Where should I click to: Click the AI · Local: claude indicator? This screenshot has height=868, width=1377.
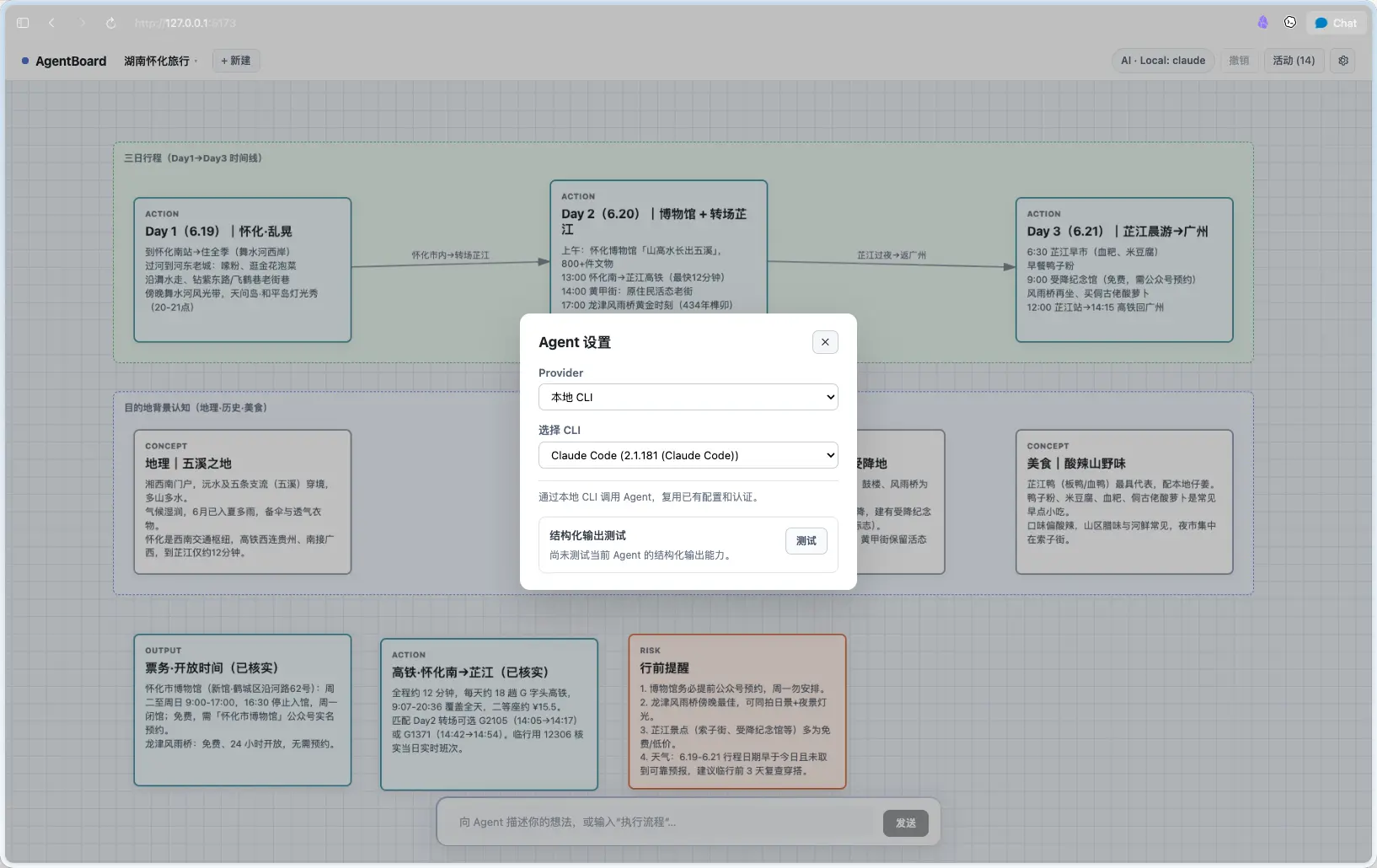[1163, 61]
